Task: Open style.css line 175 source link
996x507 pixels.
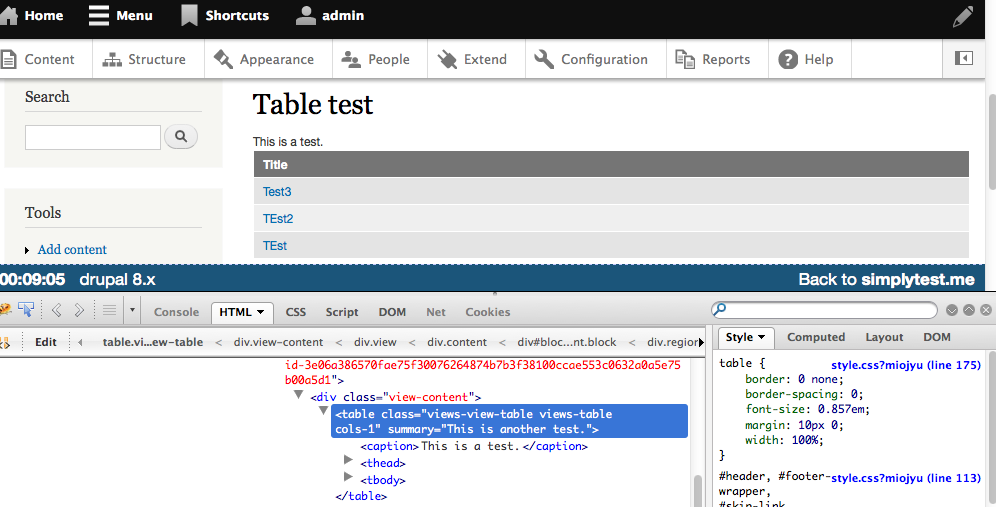Action: coord(905,365)
